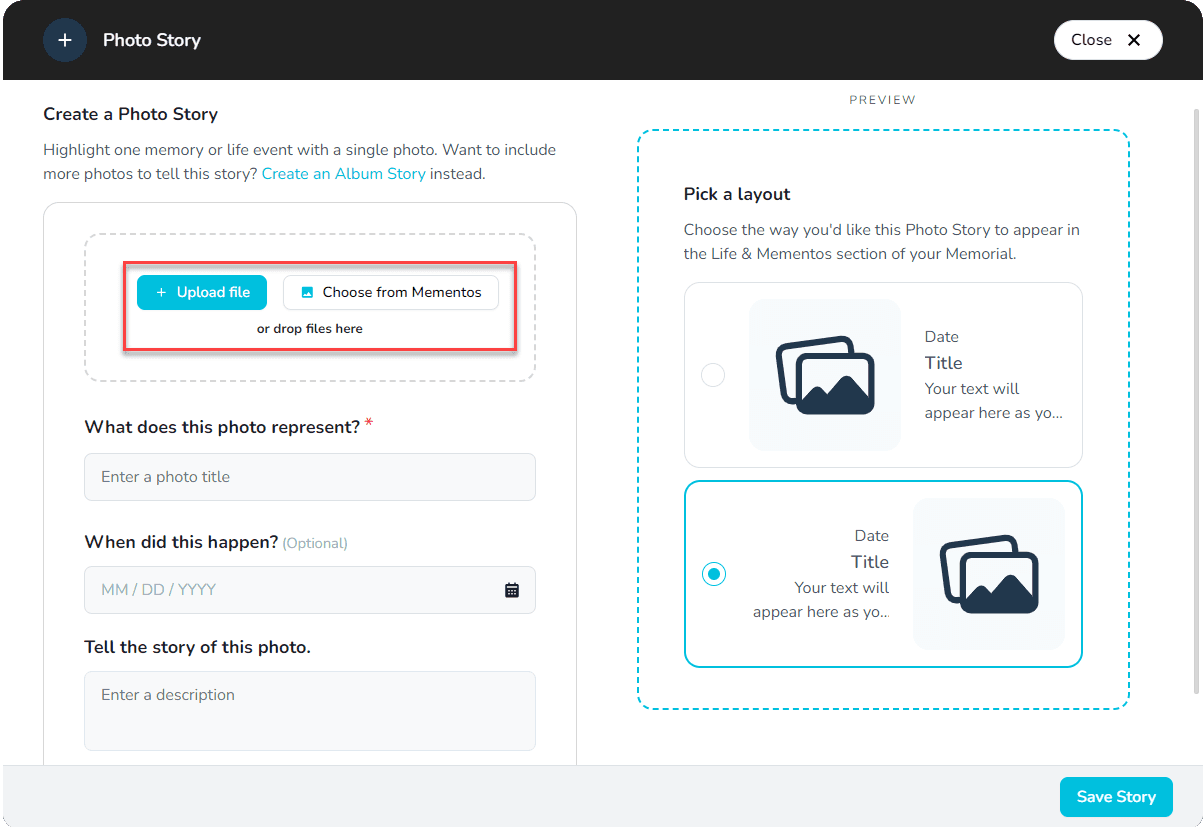Click the image icon in Choose from Mementos
1204x827 pixels.
point(308,293)
